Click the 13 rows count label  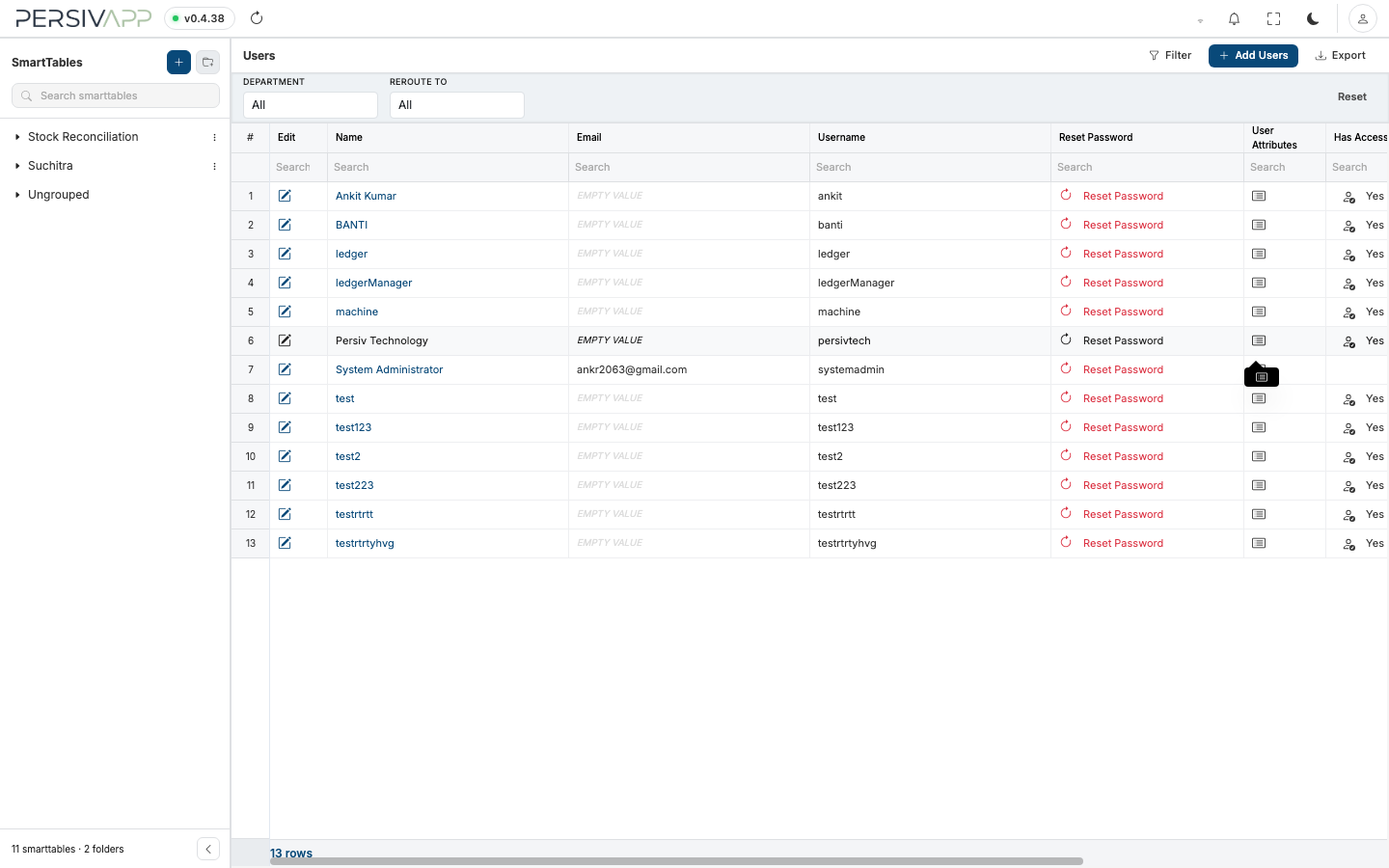tap(291, 853)
